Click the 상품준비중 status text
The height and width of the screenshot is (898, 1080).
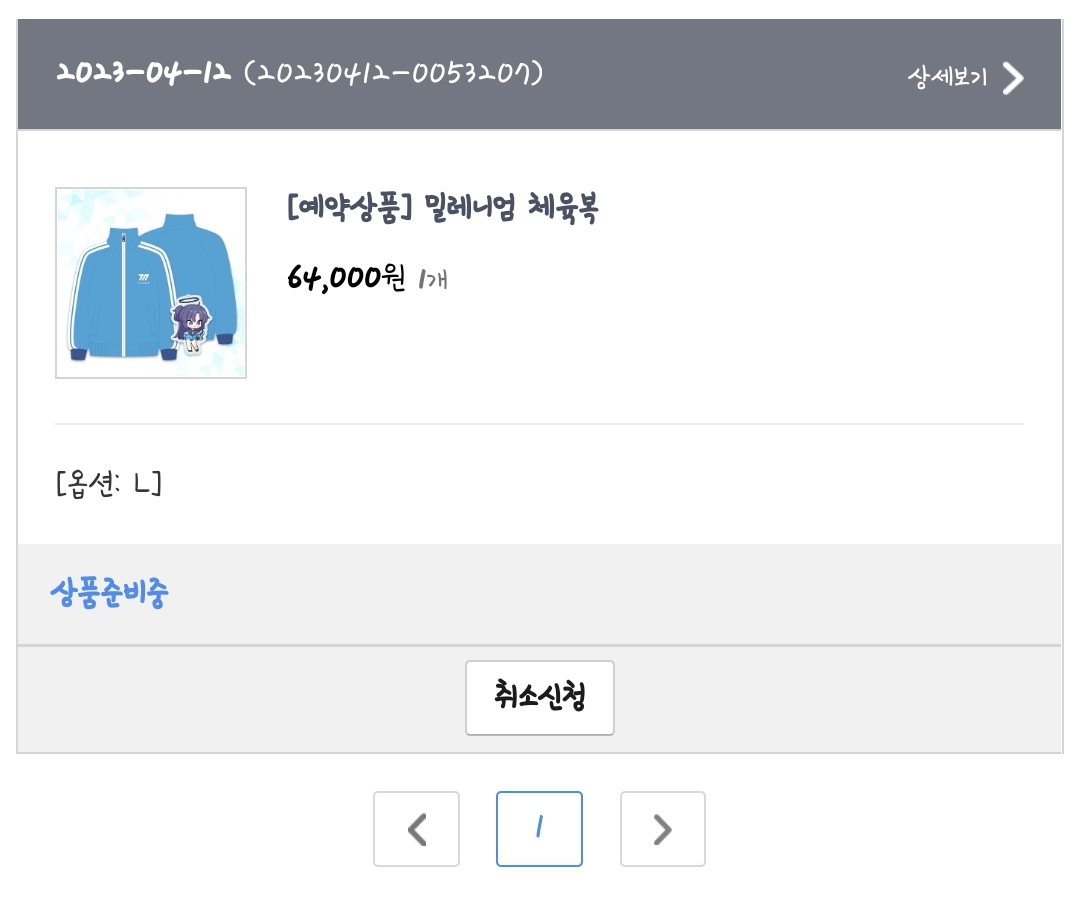109,593
